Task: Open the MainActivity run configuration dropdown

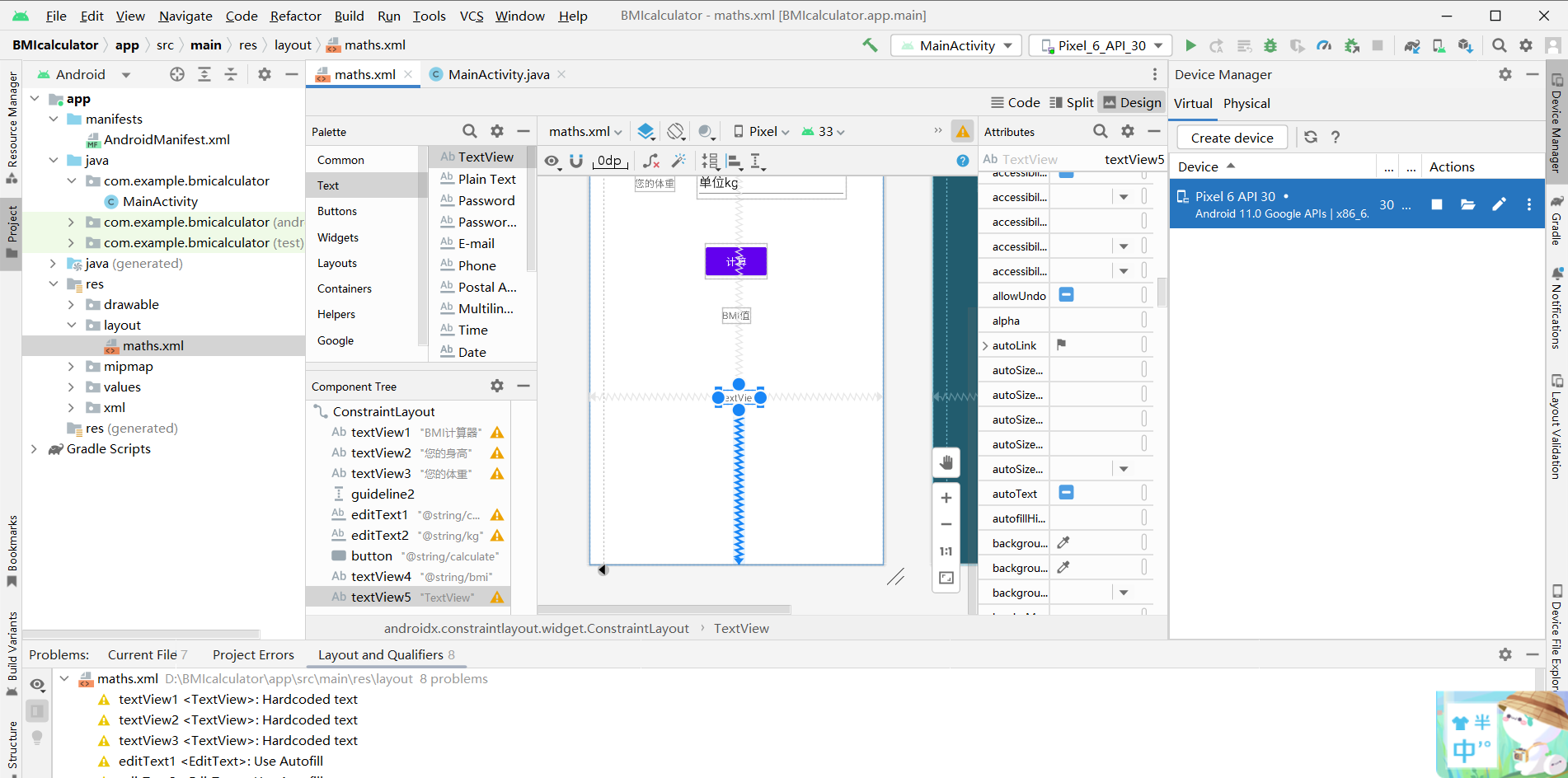Action: point(956,45)
